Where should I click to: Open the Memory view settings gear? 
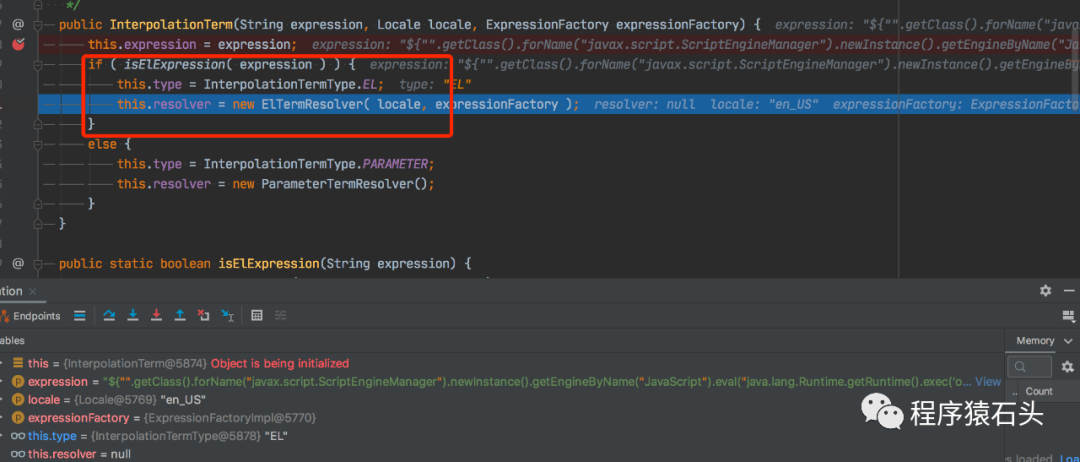coord(1067,366)
